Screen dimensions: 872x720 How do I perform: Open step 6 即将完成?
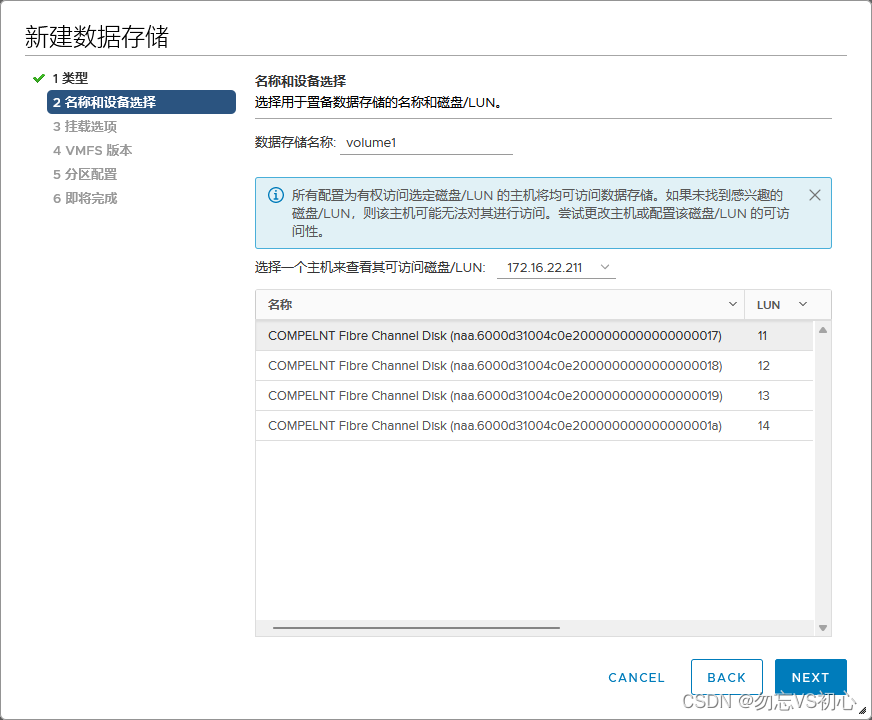click(85, 199)
